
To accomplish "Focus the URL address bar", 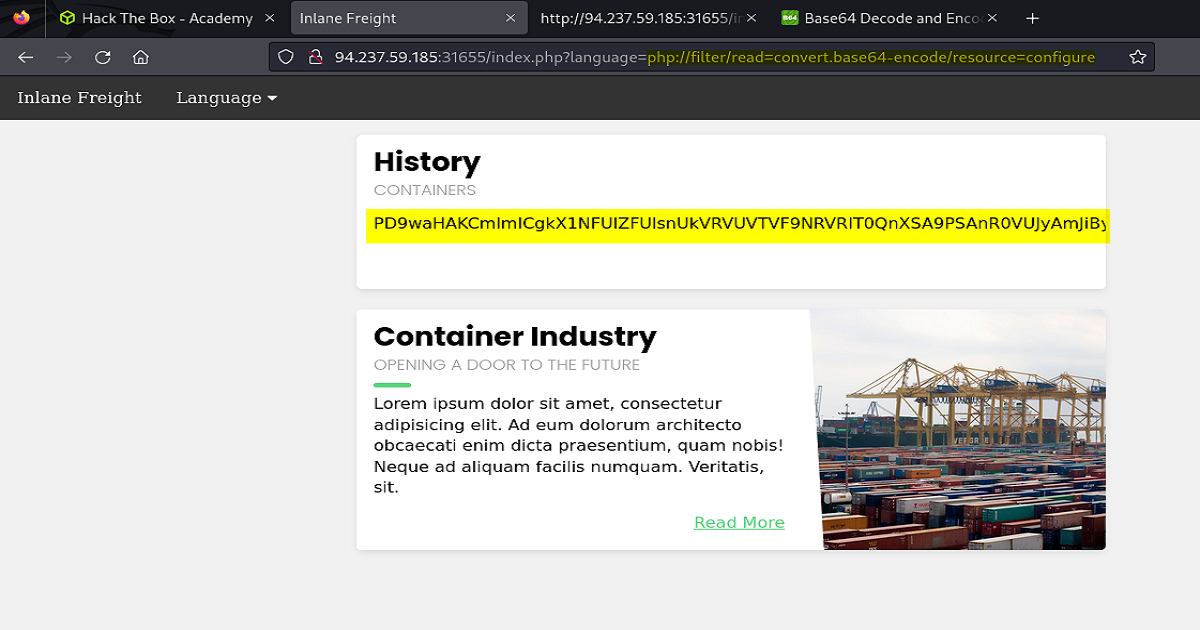I will [711, 57].
